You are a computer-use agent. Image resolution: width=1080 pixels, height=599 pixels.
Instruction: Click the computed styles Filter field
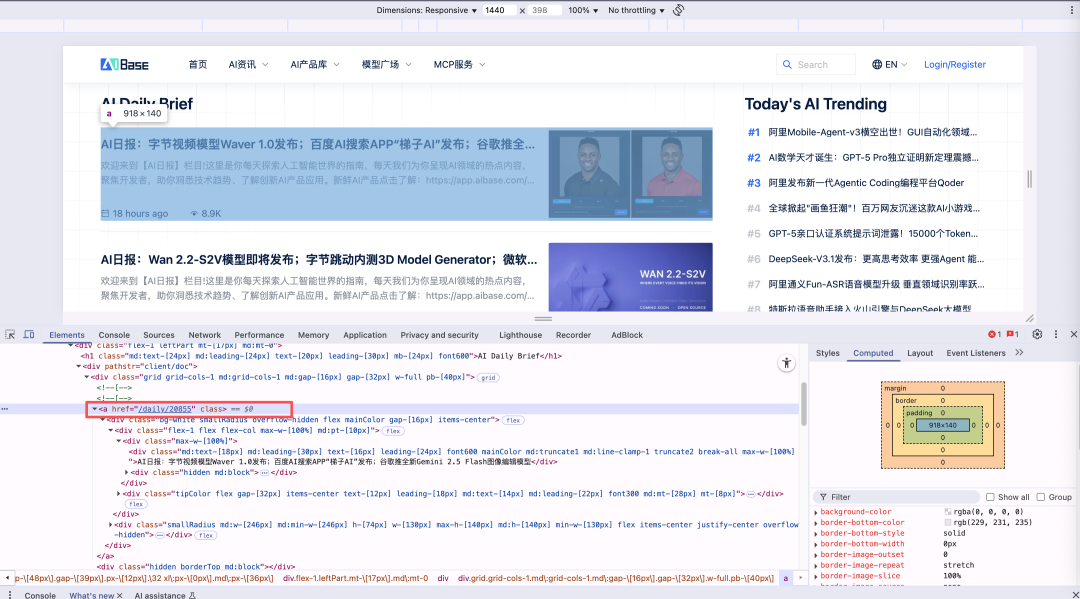(x=898, y=496)
